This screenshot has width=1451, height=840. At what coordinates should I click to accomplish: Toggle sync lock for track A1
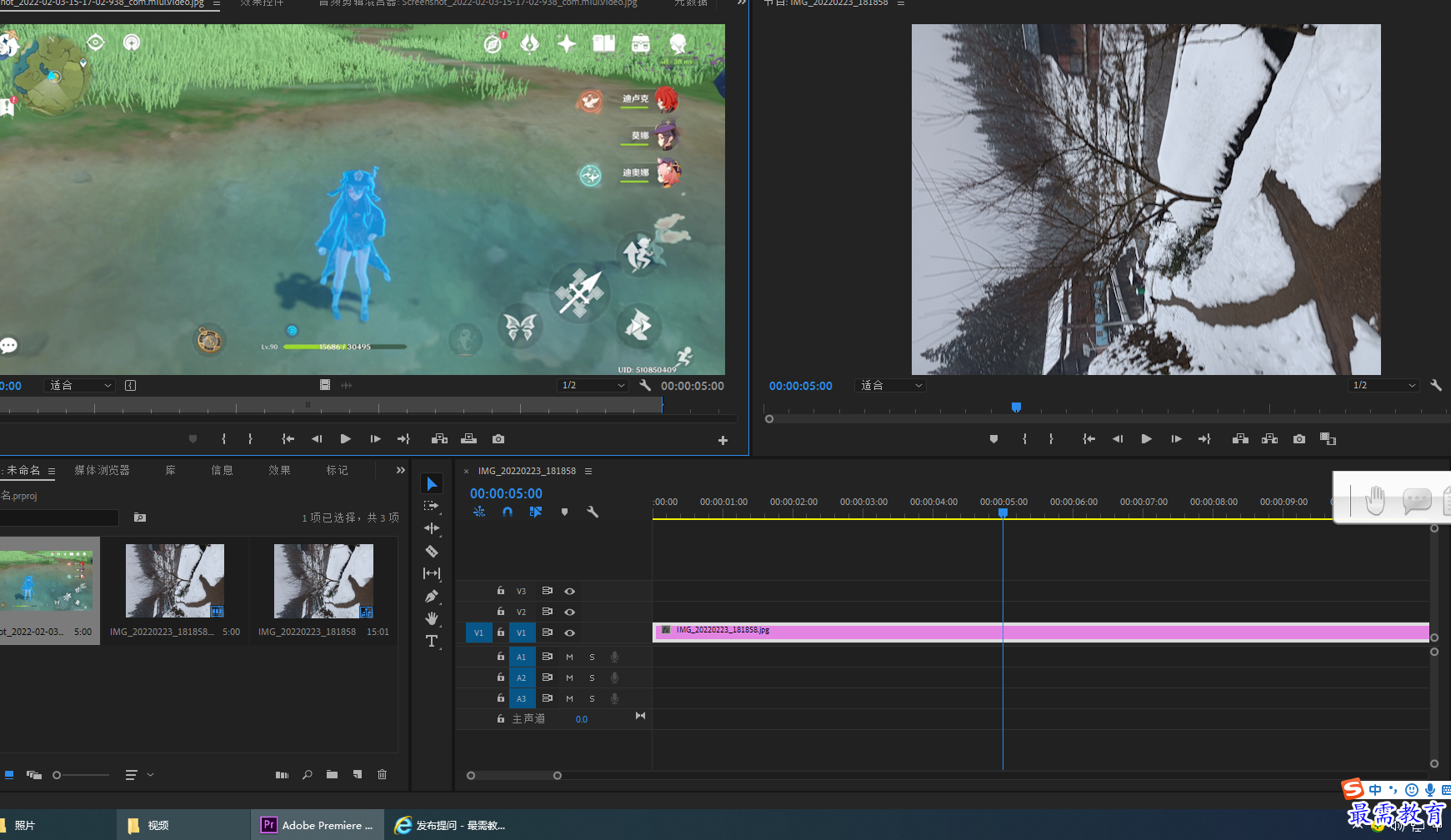click(x=548, y=657)
